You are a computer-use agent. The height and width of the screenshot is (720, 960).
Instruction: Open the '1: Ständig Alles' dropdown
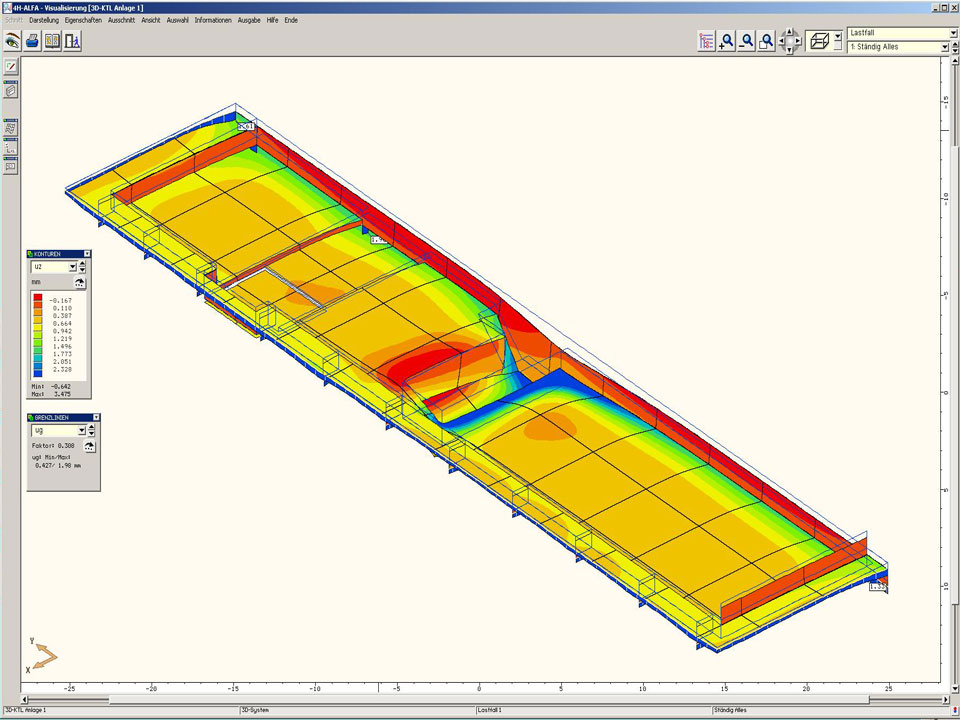pos(943,47)
